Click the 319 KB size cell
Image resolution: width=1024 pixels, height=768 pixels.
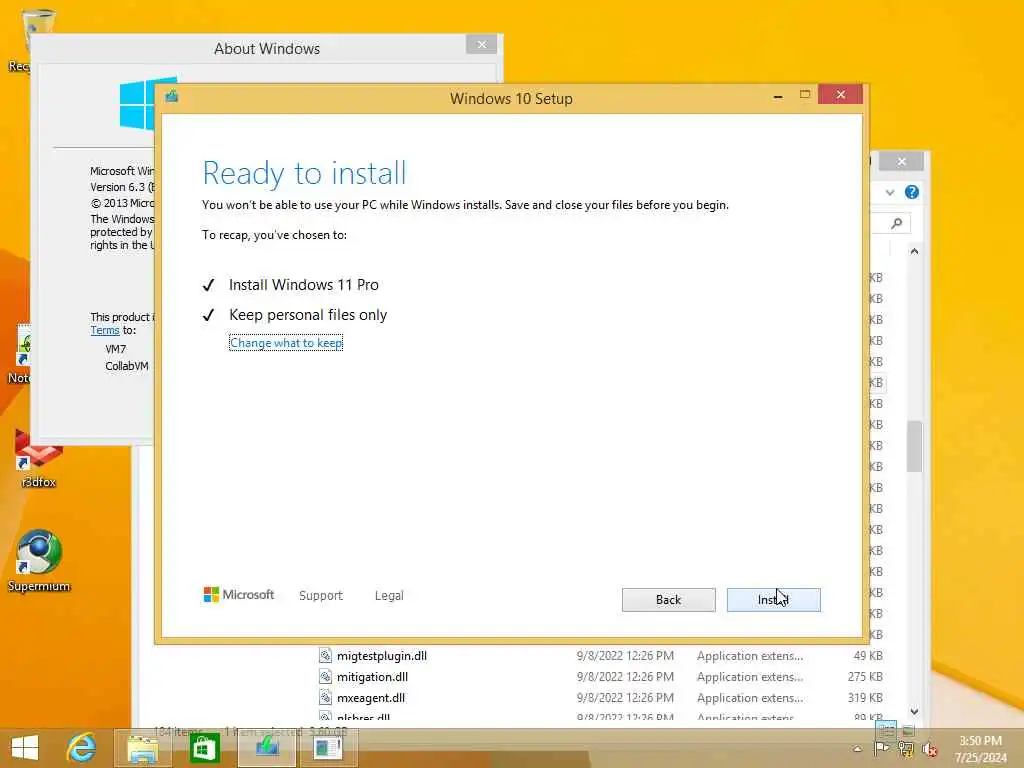click(x=865, y=697)
